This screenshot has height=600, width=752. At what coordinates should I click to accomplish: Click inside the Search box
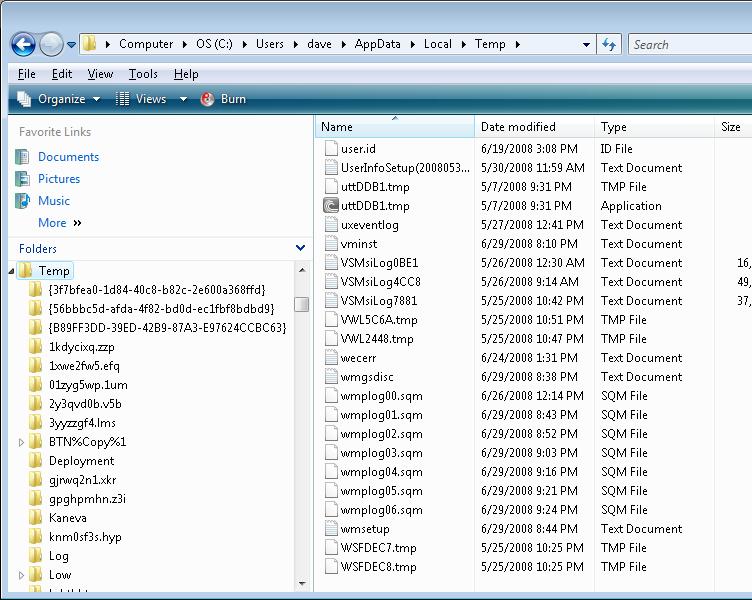click(691, 45)
